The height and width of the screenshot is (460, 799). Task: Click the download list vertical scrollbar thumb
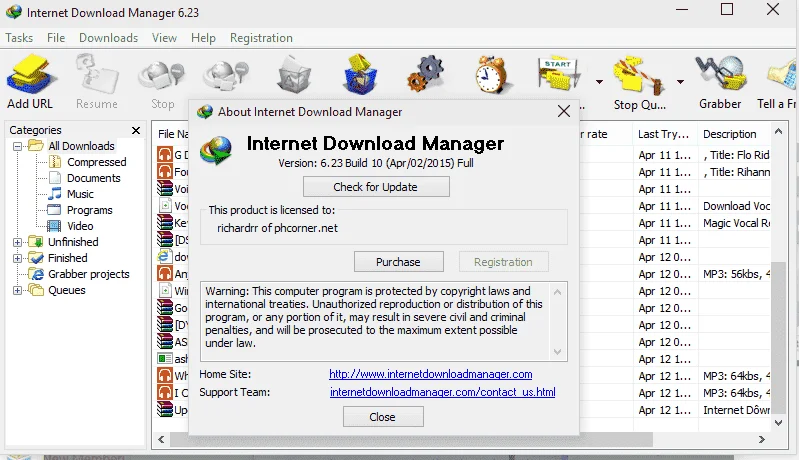(x=778, y=336)
